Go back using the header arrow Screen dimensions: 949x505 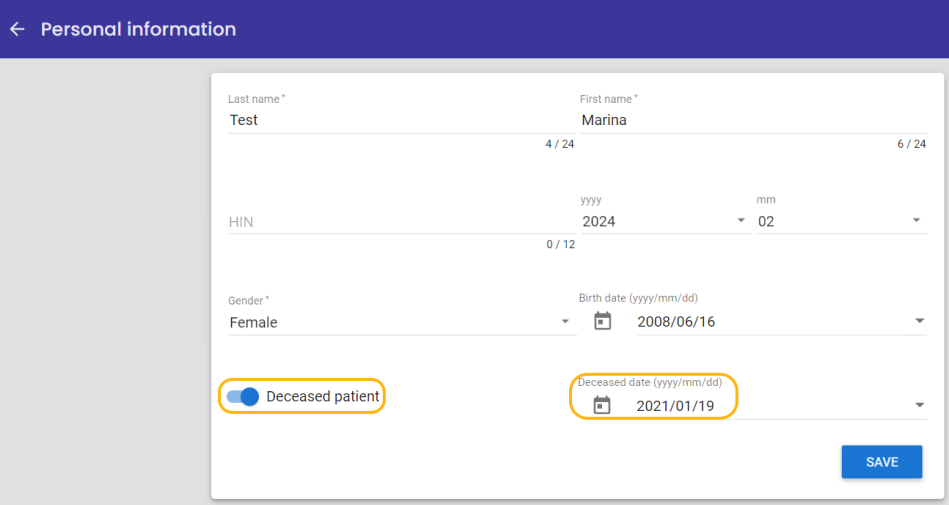[18, 29]
